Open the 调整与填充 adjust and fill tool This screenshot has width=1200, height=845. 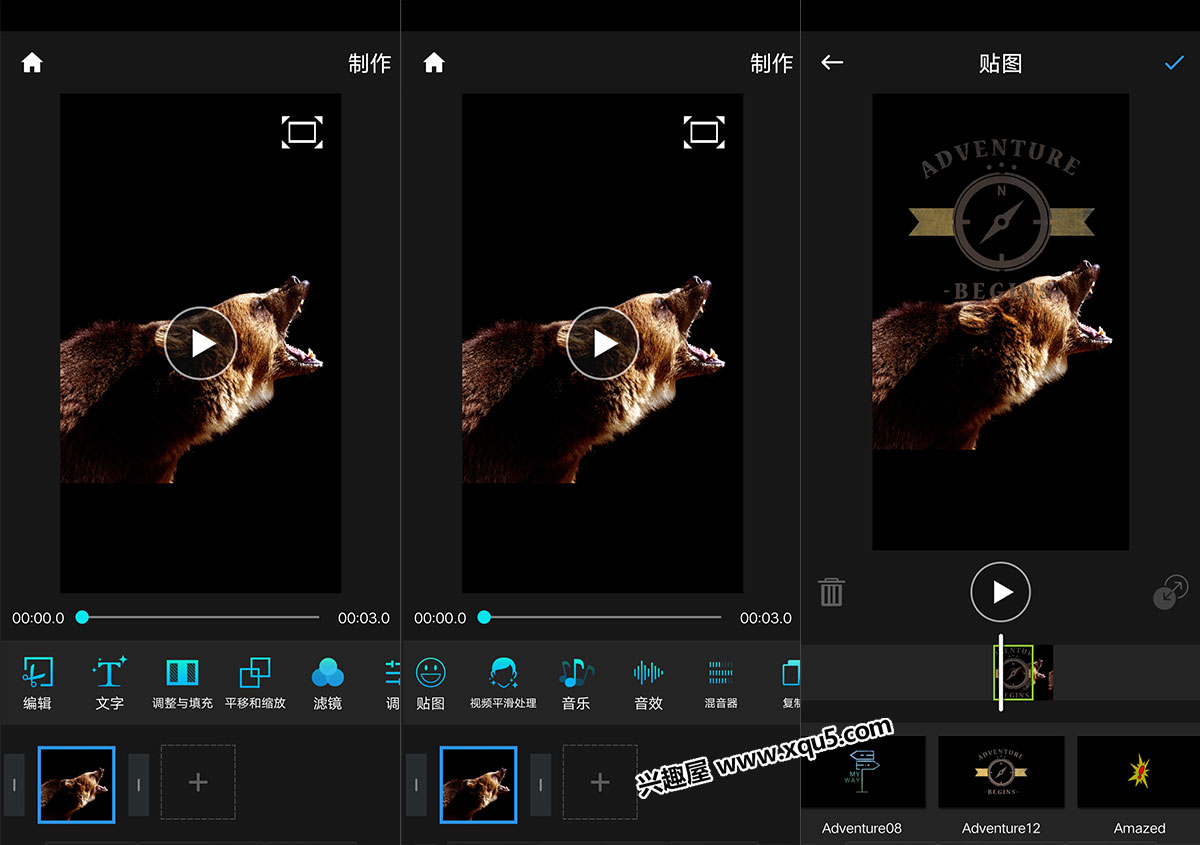182,683
